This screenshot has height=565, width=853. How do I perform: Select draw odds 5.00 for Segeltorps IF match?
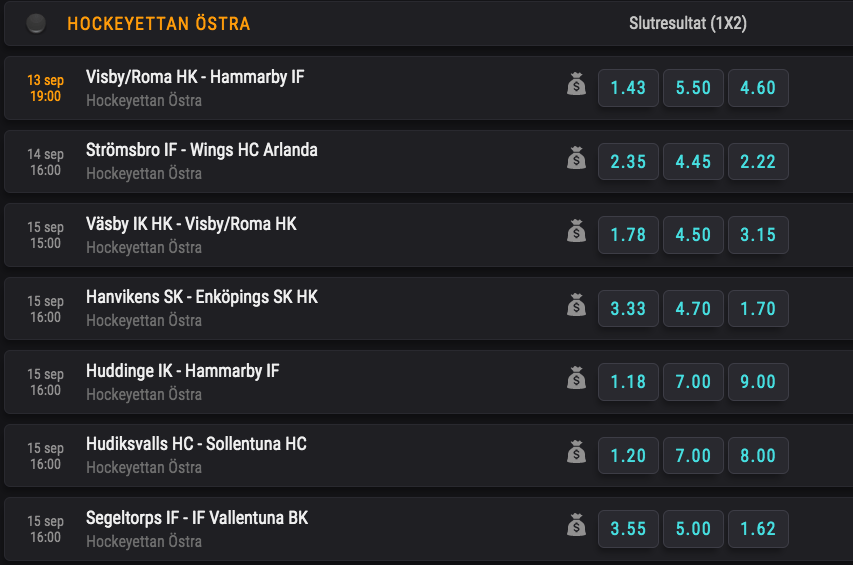[x=693, y=529]
